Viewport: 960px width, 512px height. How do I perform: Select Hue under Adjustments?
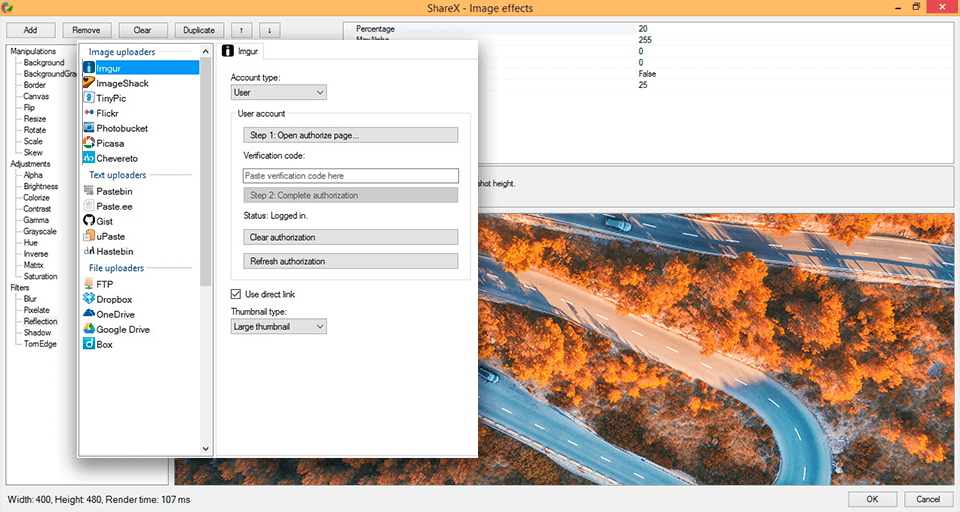pos(31,243)
